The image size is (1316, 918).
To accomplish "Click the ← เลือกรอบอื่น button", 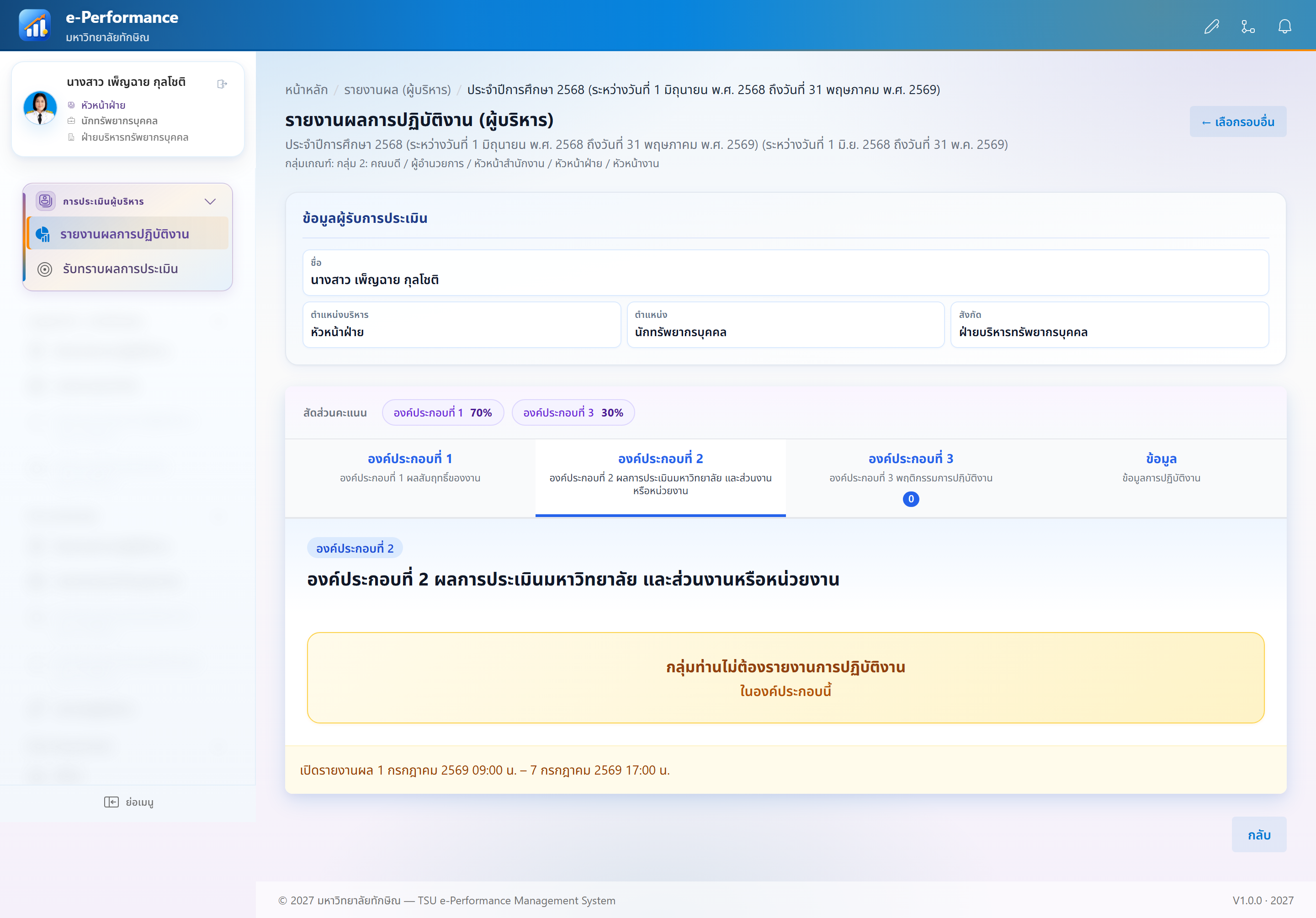I will click(1237, 121).
